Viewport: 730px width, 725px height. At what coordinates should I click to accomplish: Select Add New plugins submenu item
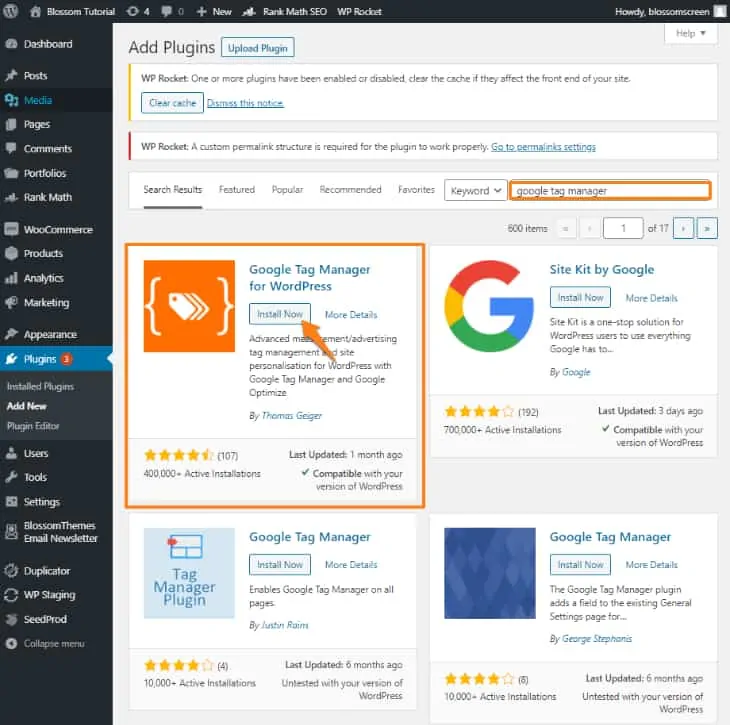pyautogui.click(x=27, y=406)
